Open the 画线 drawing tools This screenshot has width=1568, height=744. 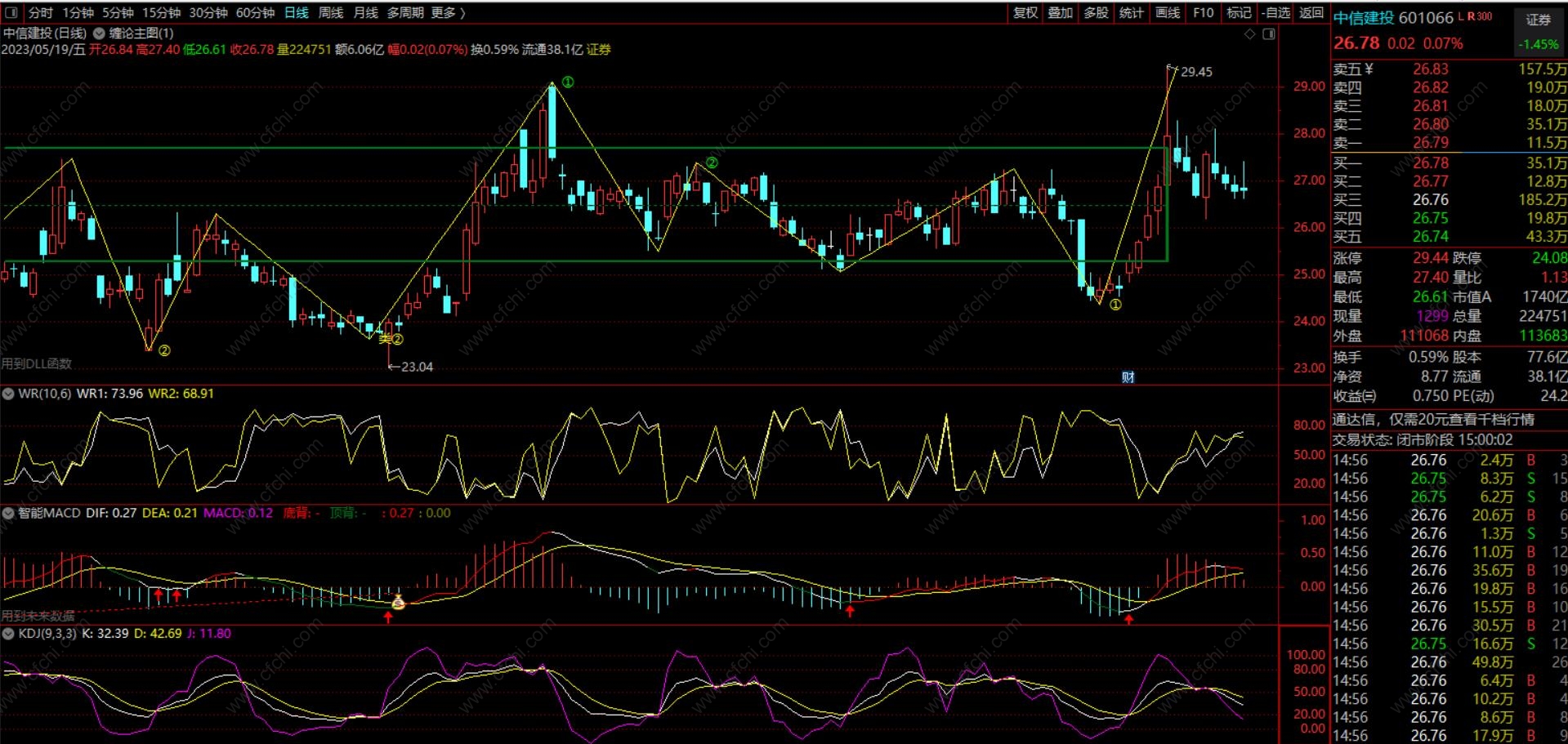1168,13
